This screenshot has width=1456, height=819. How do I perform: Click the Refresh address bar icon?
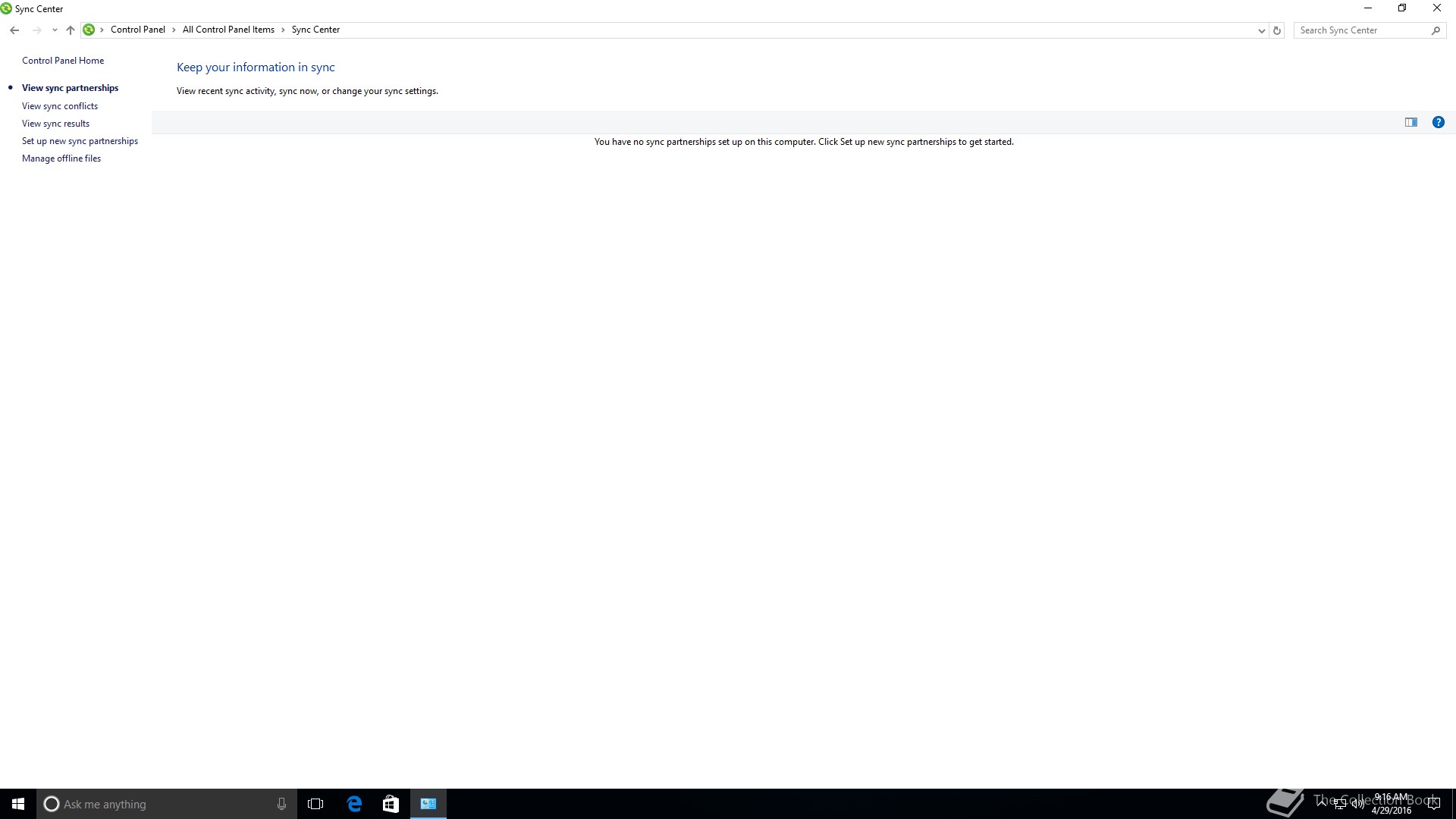1277,30
